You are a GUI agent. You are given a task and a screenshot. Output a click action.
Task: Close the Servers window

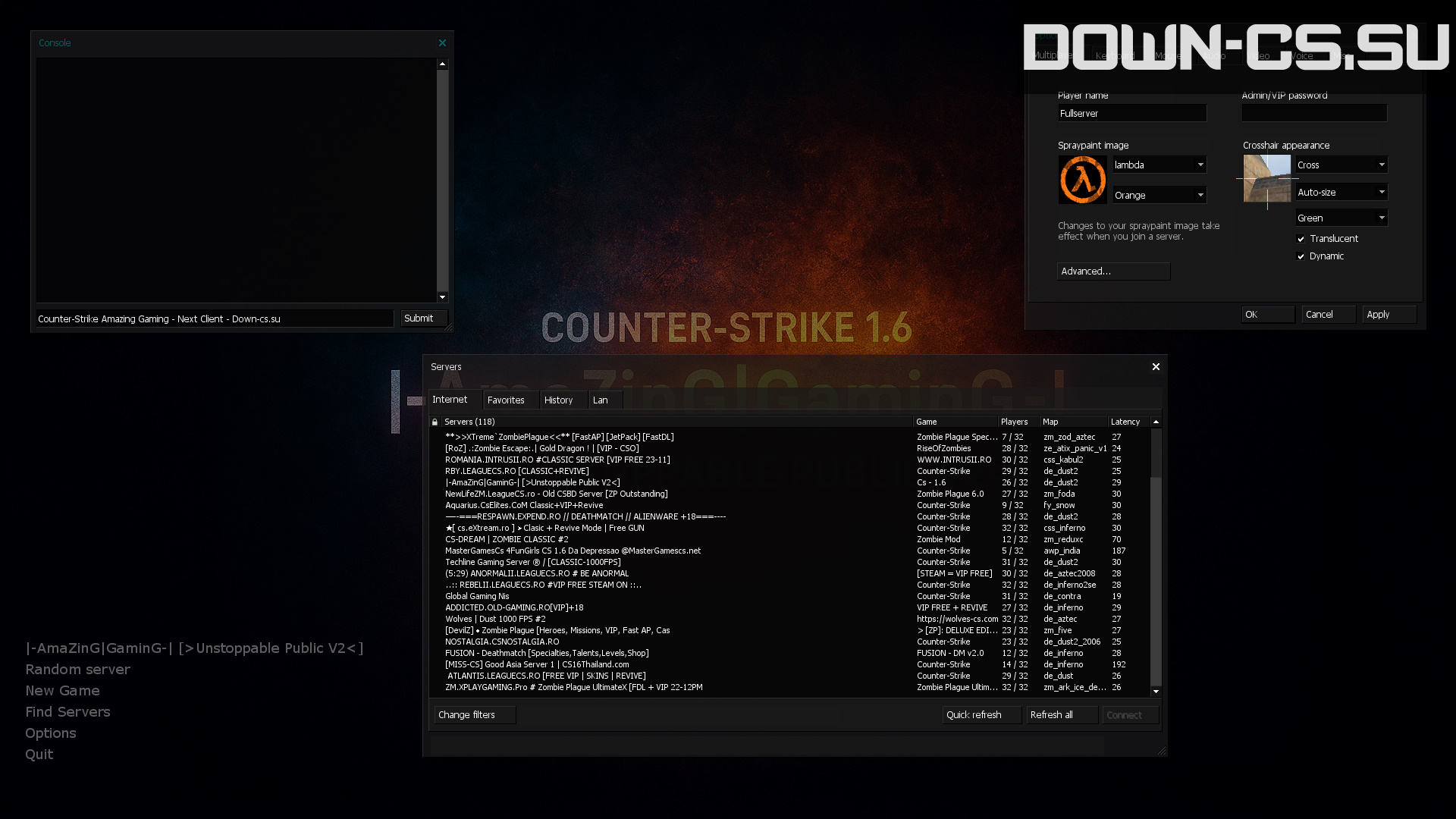pyautogui.click(x=1156, y=367)
